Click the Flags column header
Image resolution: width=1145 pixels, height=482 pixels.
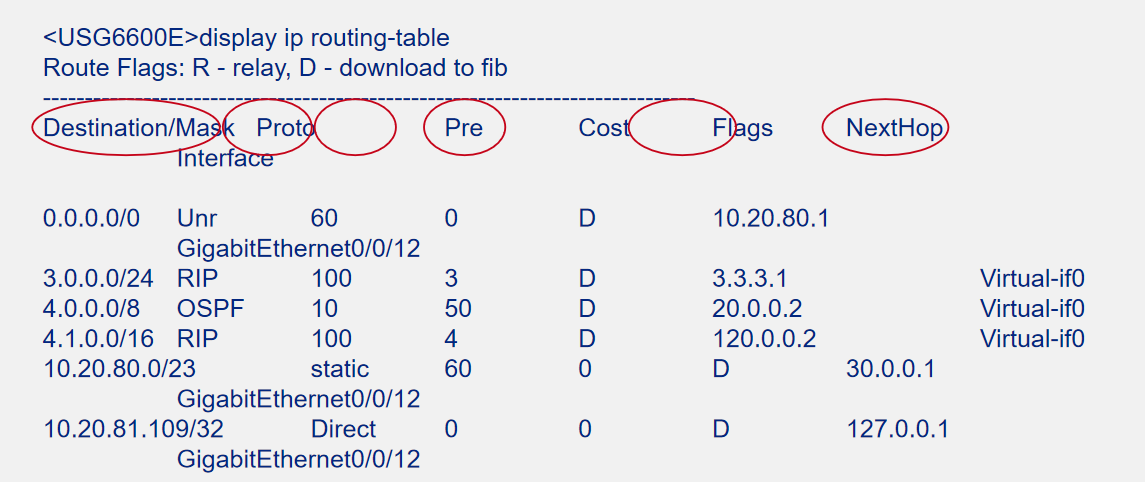pos(743,128)
